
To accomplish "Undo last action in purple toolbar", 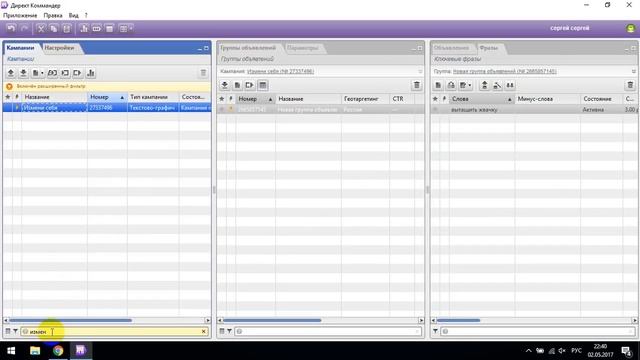I will 11,29.
